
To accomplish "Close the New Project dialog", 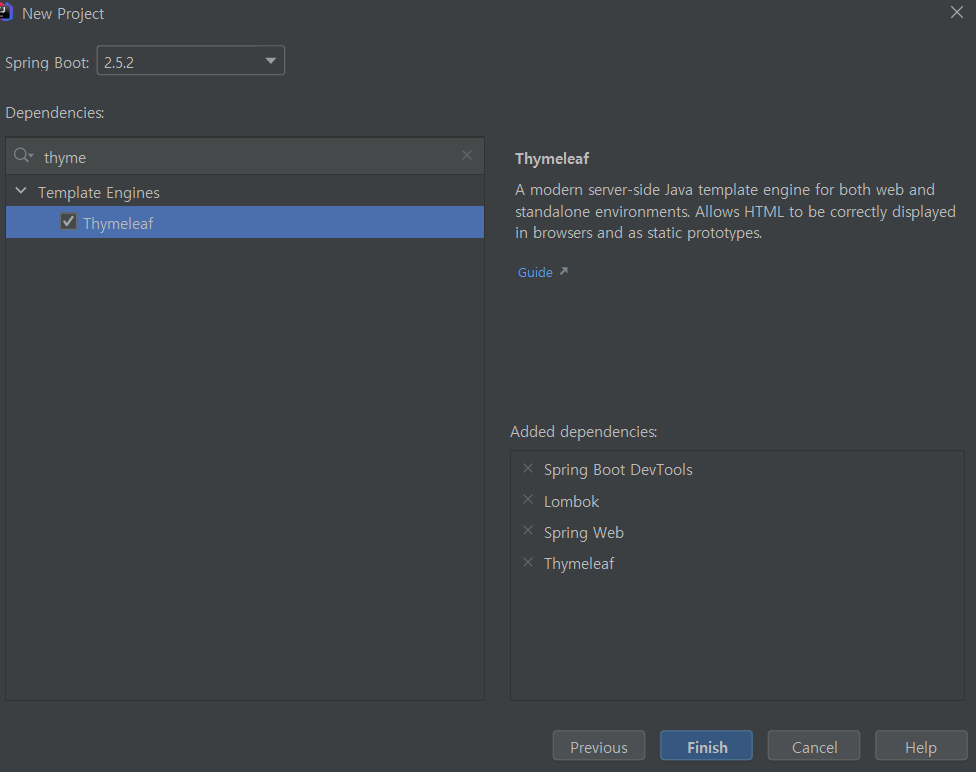I will pyautogui.click(x=957, y=12).
